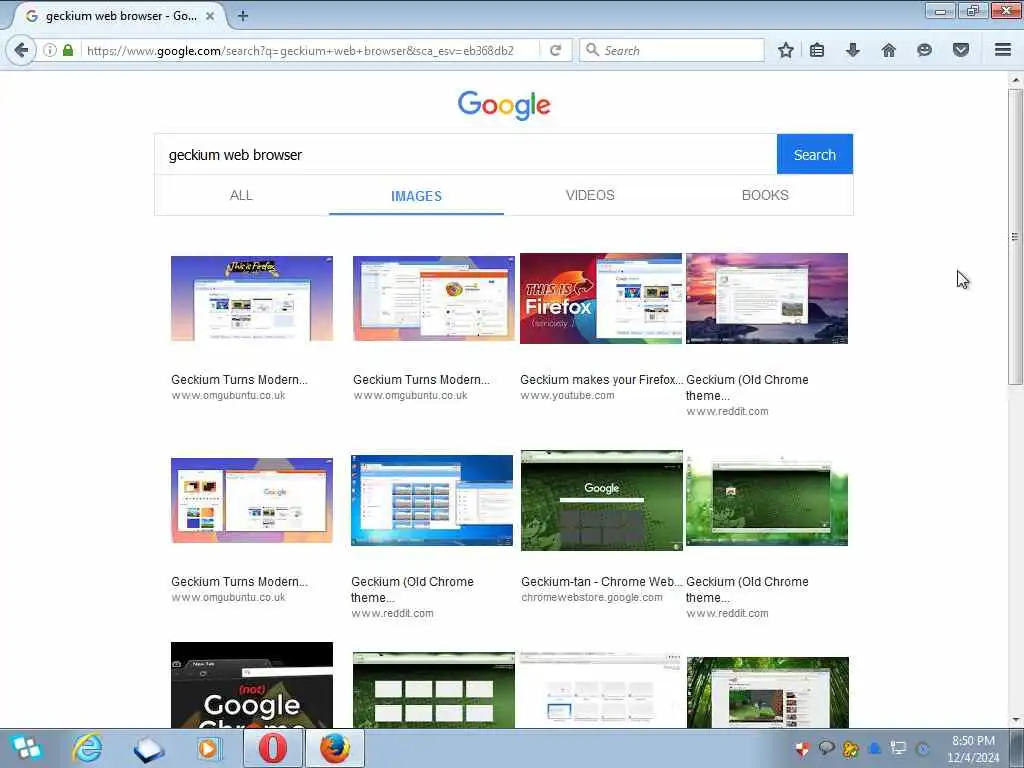Open the bamboo forest wallpaper thumbnail
1024x768 pixels.
(x=768, y=692)
